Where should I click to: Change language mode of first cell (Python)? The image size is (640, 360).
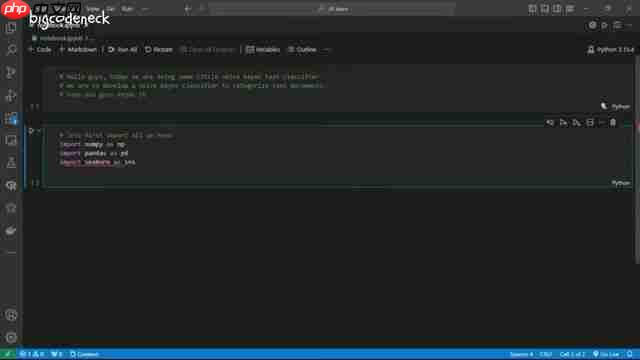620,107
